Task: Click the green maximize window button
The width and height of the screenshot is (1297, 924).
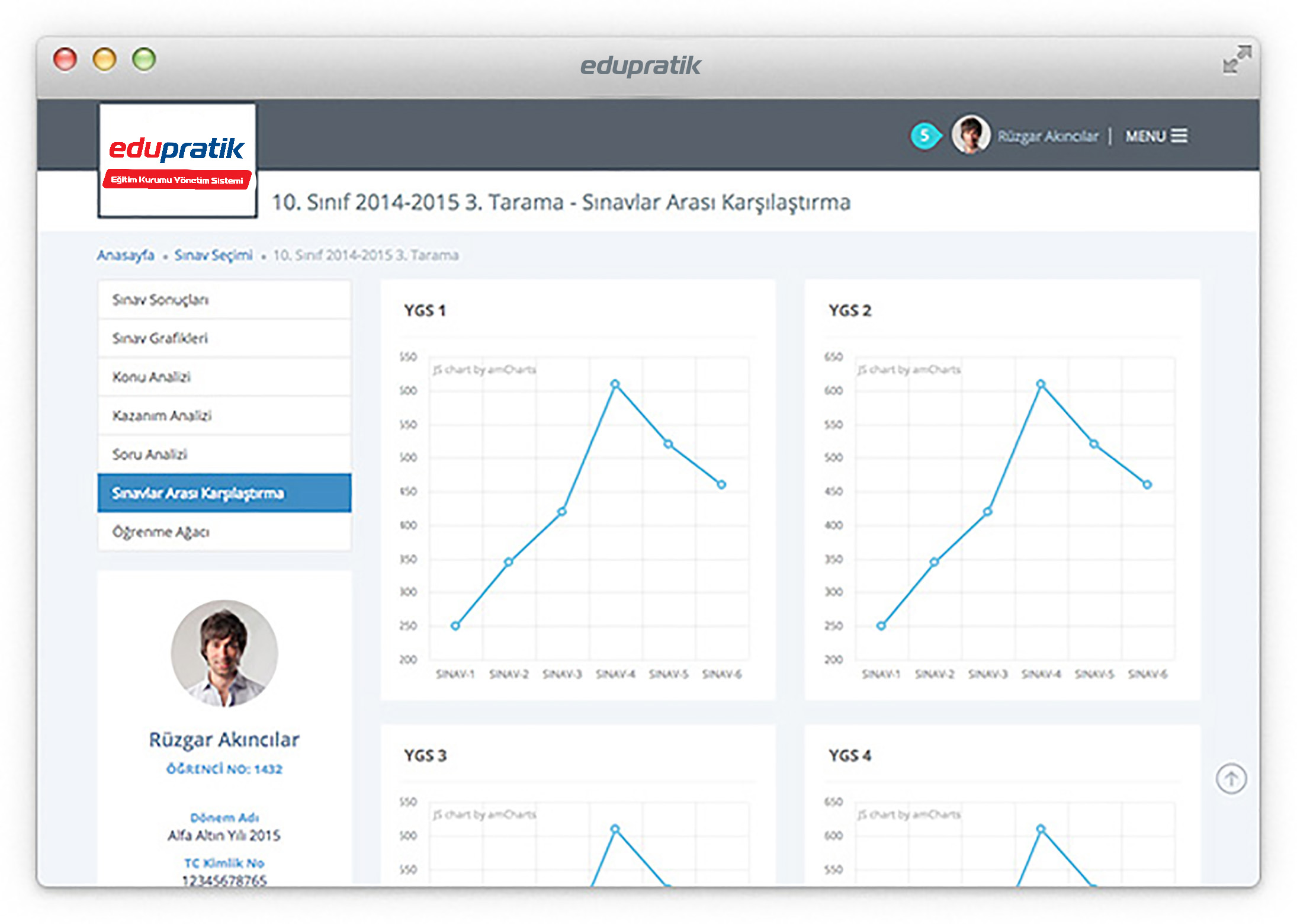Action: click(144, 59)
